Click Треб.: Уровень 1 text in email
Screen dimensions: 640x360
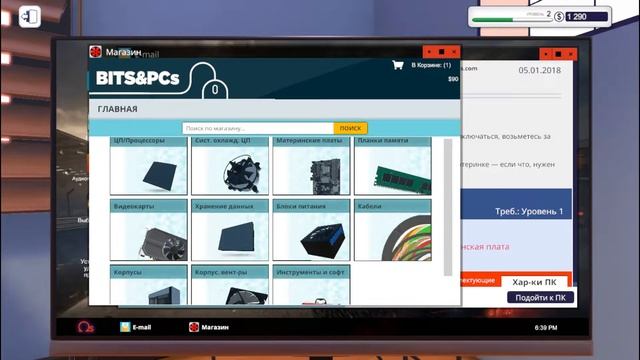click(x=529, y=211)
